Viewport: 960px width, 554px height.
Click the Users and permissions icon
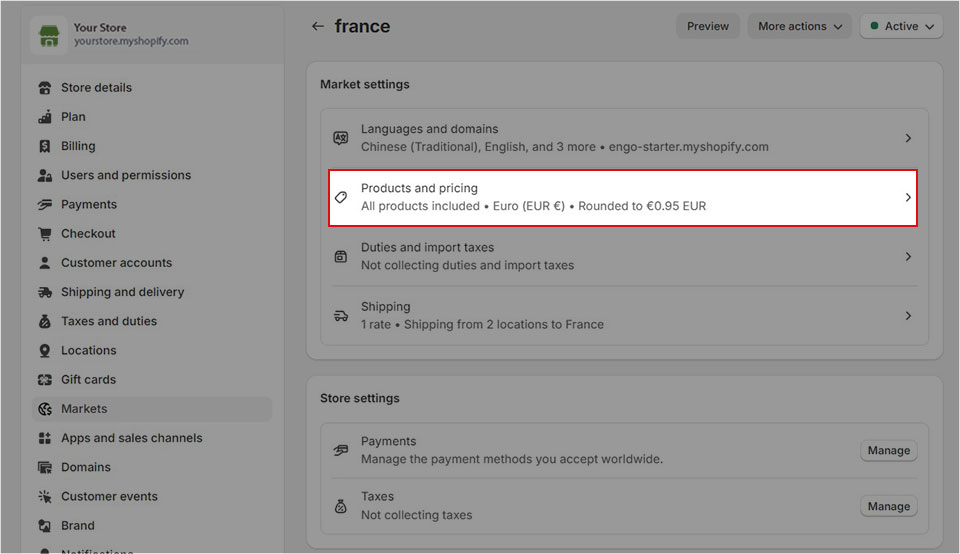click(x=45, y=176)
